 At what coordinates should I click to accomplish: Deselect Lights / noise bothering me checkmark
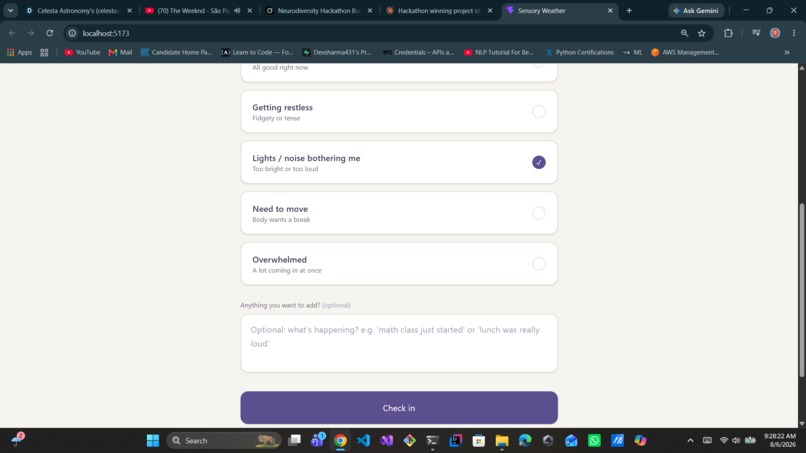(x=539, y=162)
